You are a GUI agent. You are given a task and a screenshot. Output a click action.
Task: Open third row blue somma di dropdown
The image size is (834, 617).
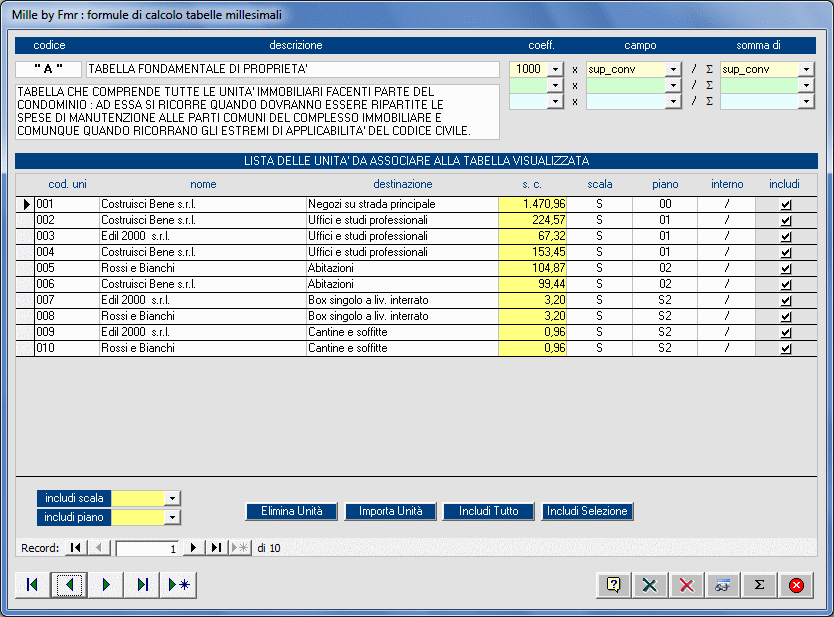point(806,101)
